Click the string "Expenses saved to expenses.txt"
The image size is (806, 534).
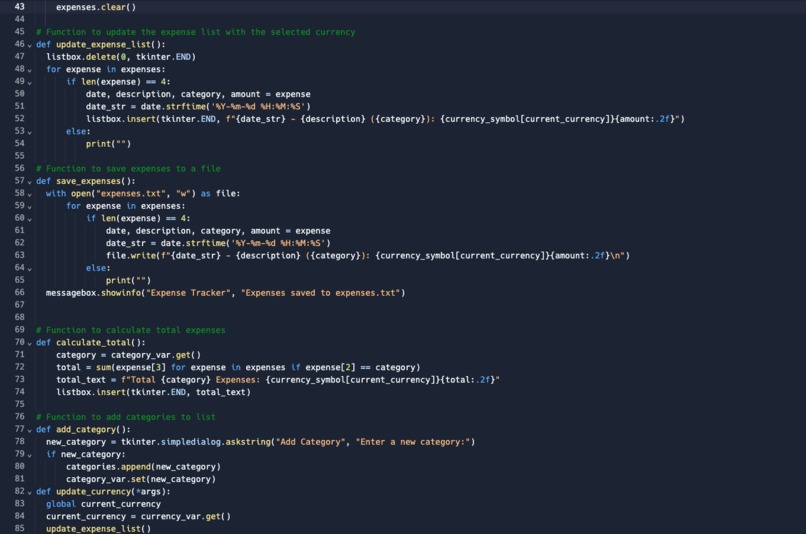pyautogui.click(x=320, y=293)
